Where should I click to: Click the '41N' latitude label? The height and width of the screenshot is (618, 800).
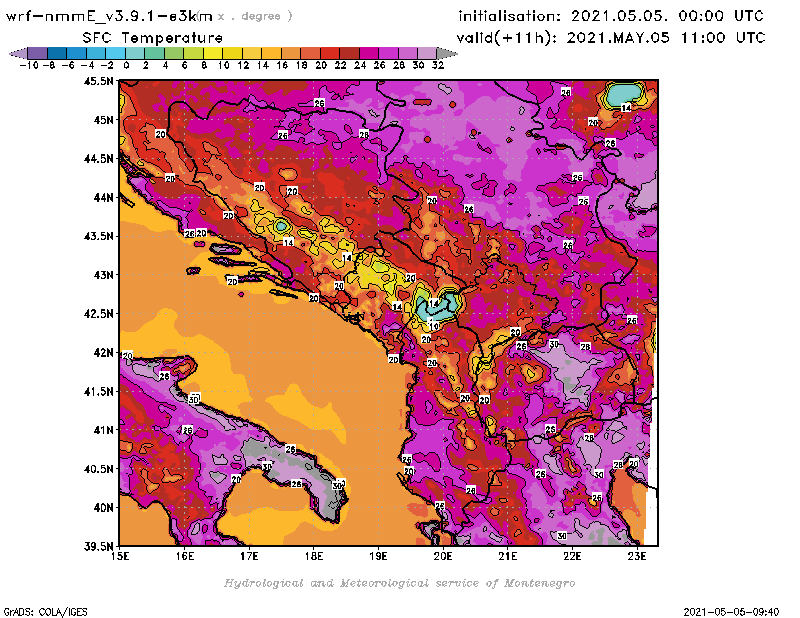tap(104, 430)
